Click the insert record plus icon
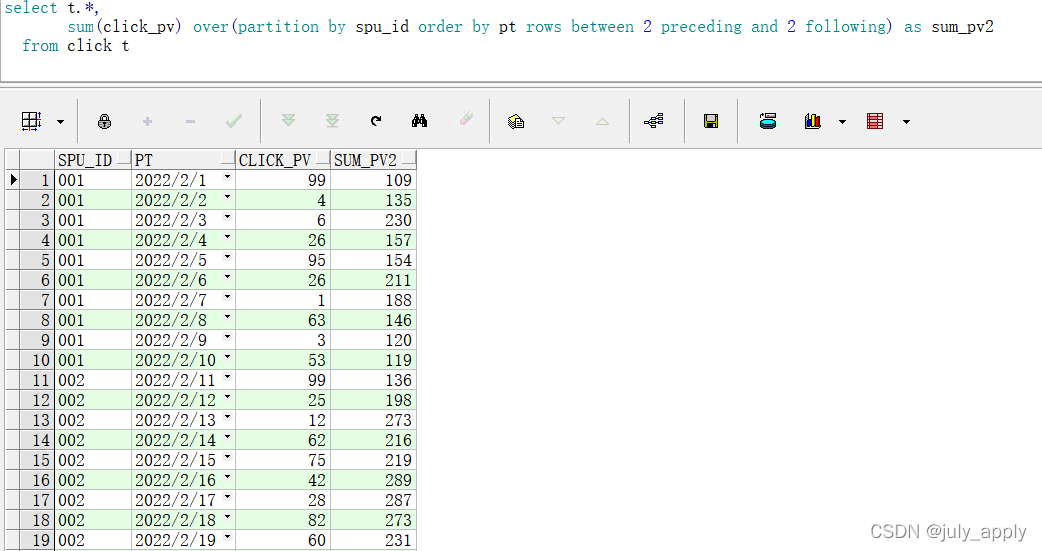The width and height of the screenshot is (1042, 551). pos(148,121)
